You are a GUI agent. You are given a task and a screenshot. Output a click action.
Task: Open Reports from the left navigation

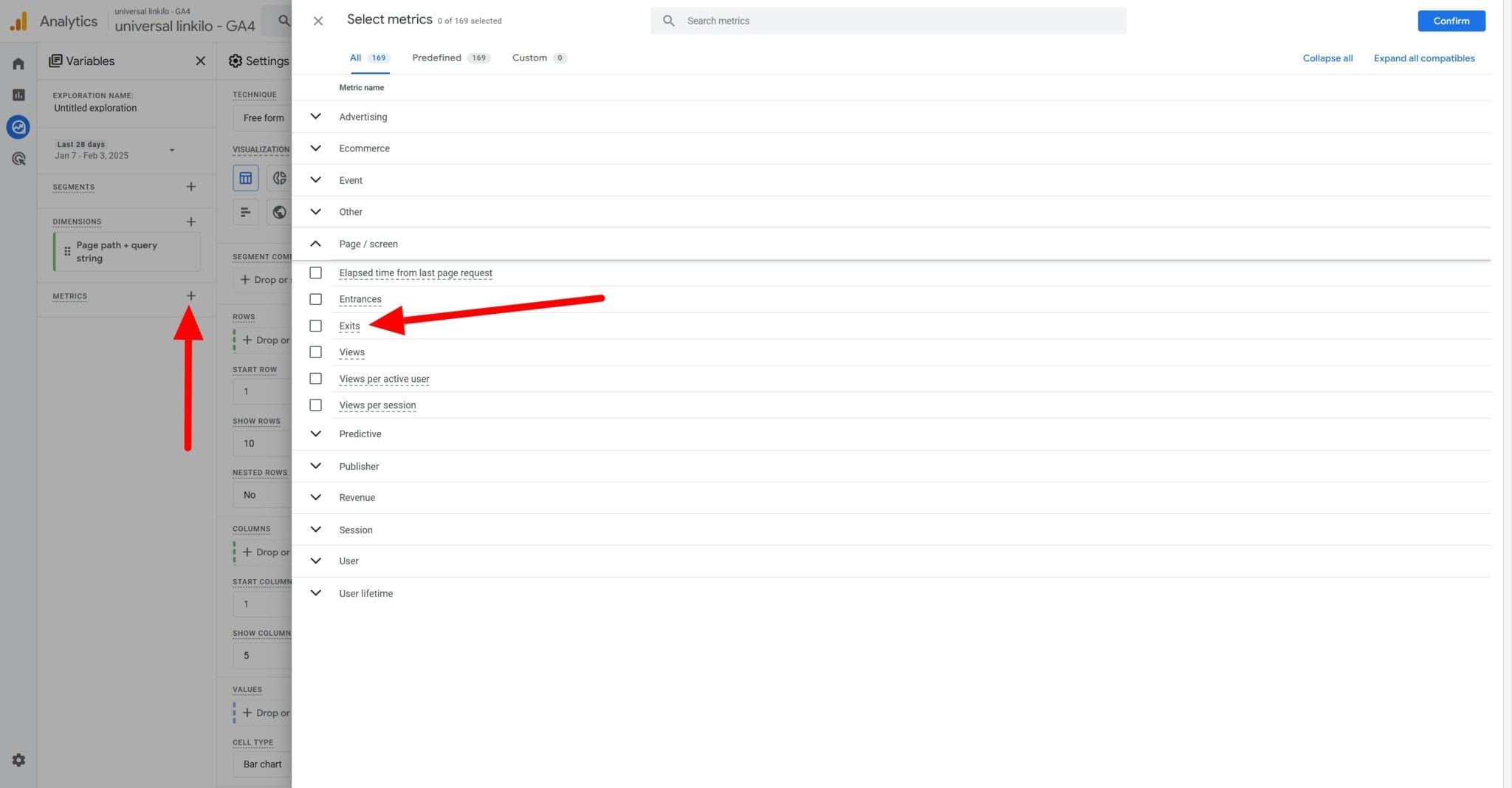point(18,95)
